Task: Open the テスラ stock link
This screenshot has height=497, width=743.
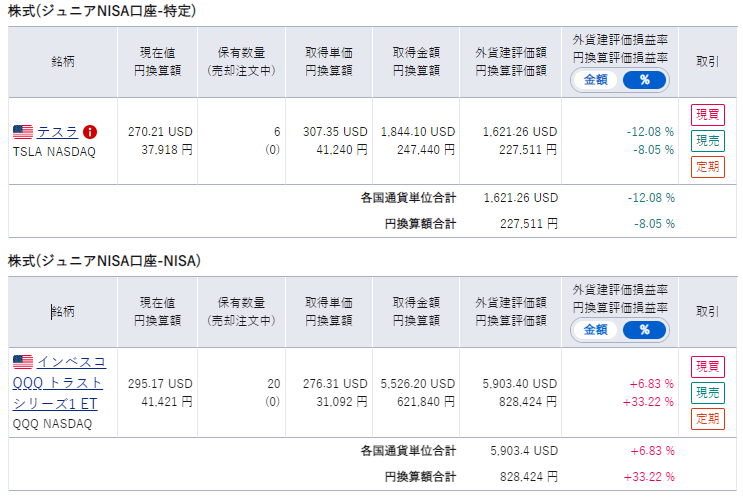Action: (57, 132)
